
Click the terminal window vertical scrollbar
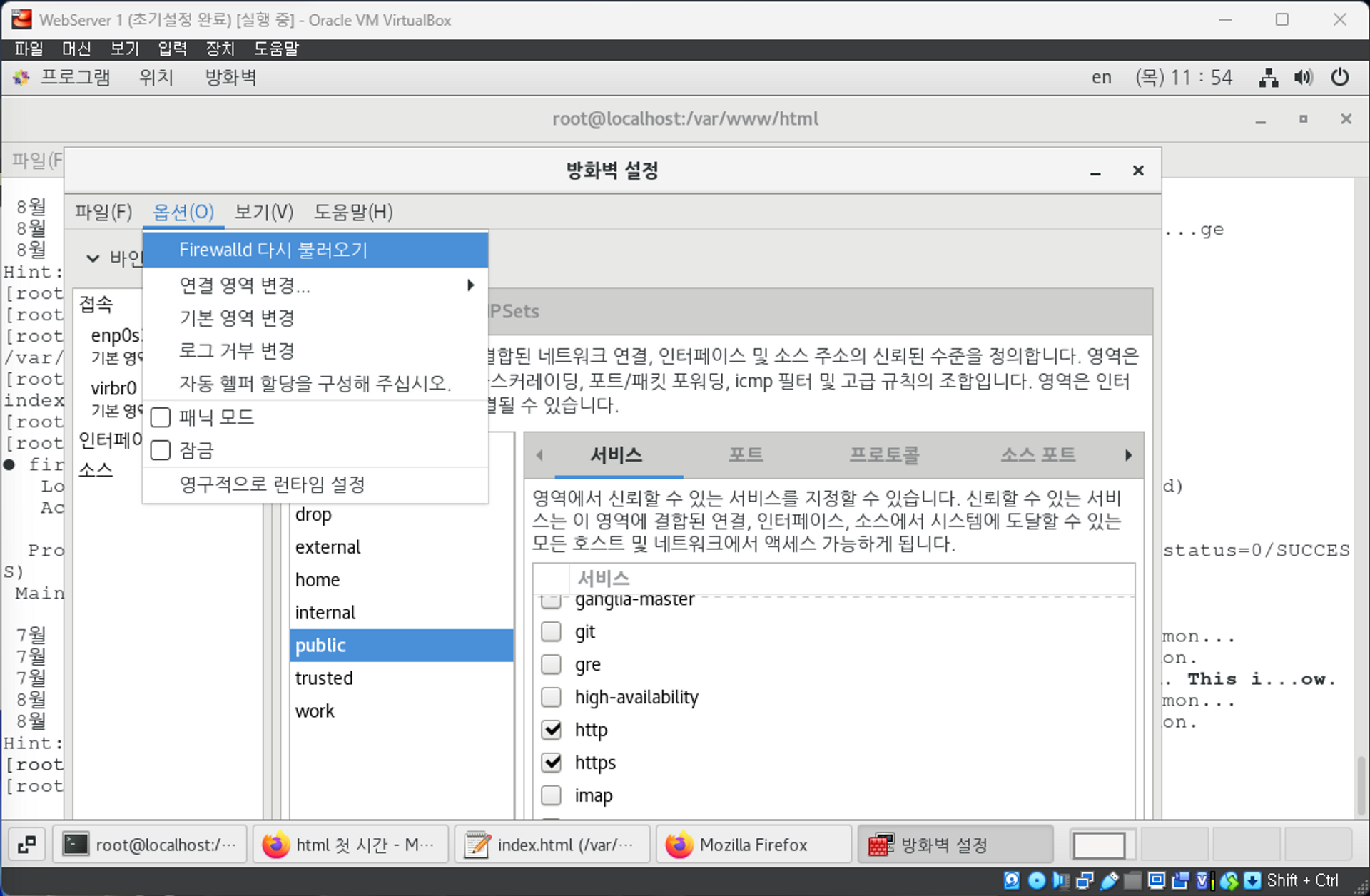click(x=1362, y=785)
